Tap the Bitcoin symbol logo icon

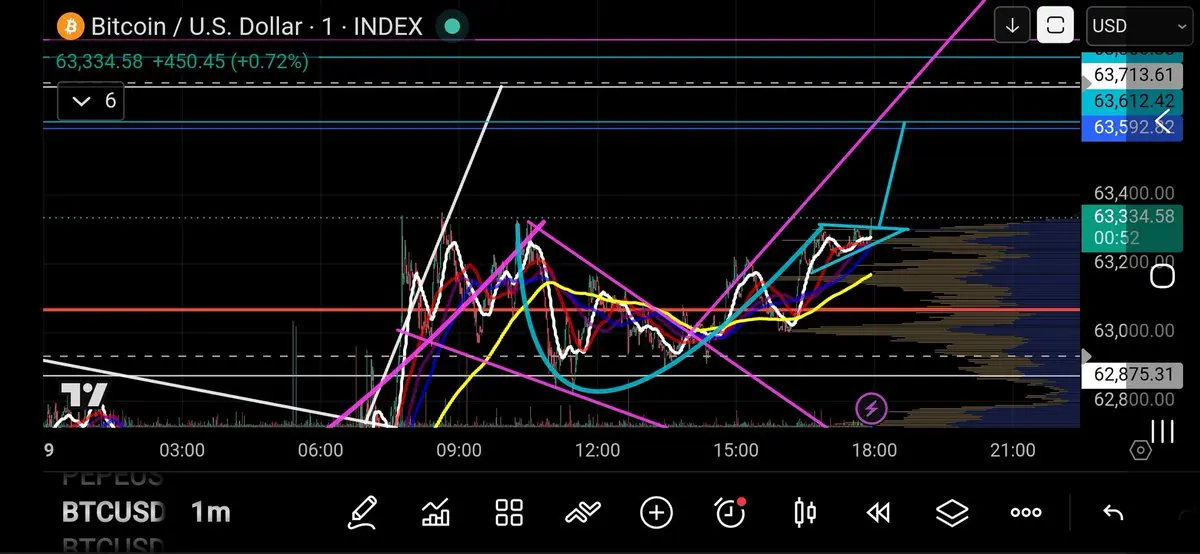click(x=69, y=25)
